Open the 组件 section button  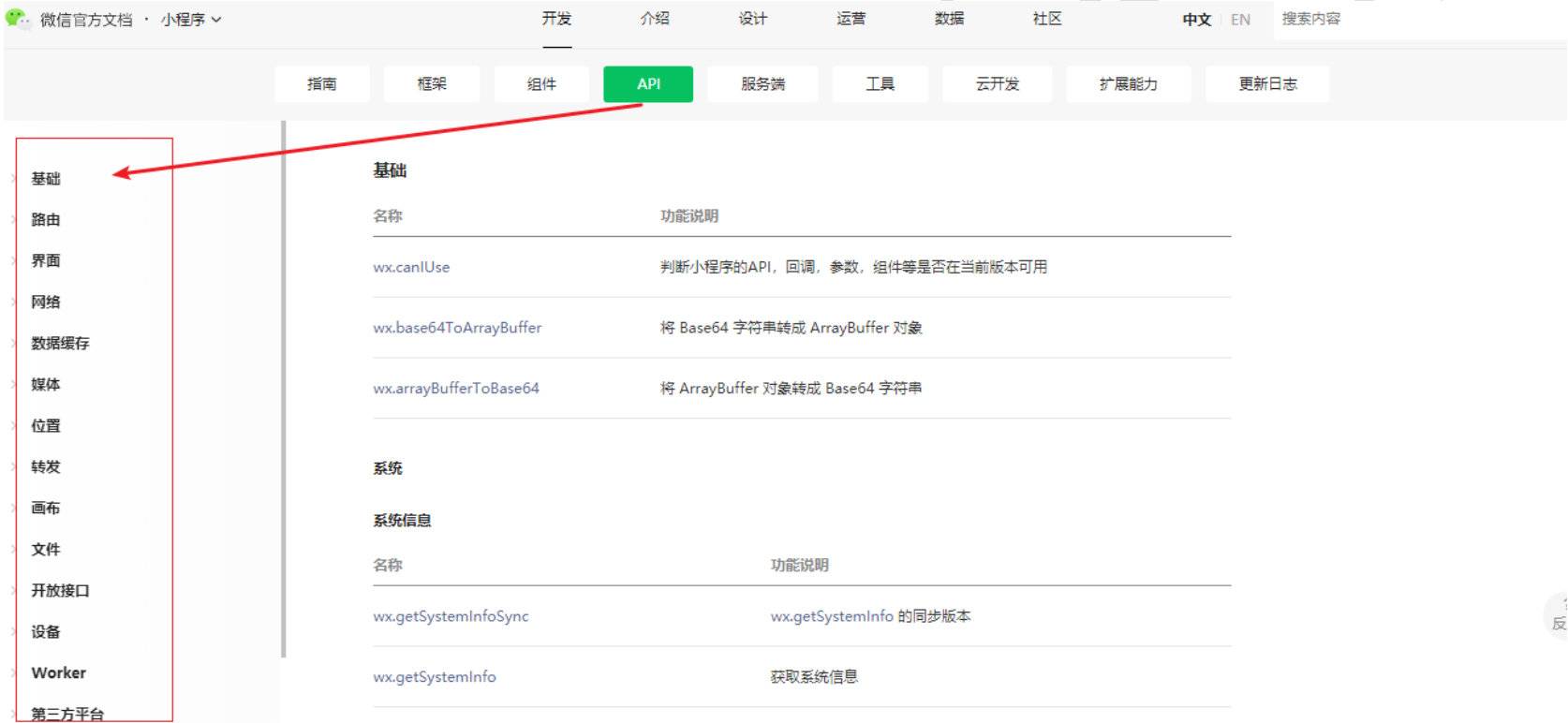[541, 84]
